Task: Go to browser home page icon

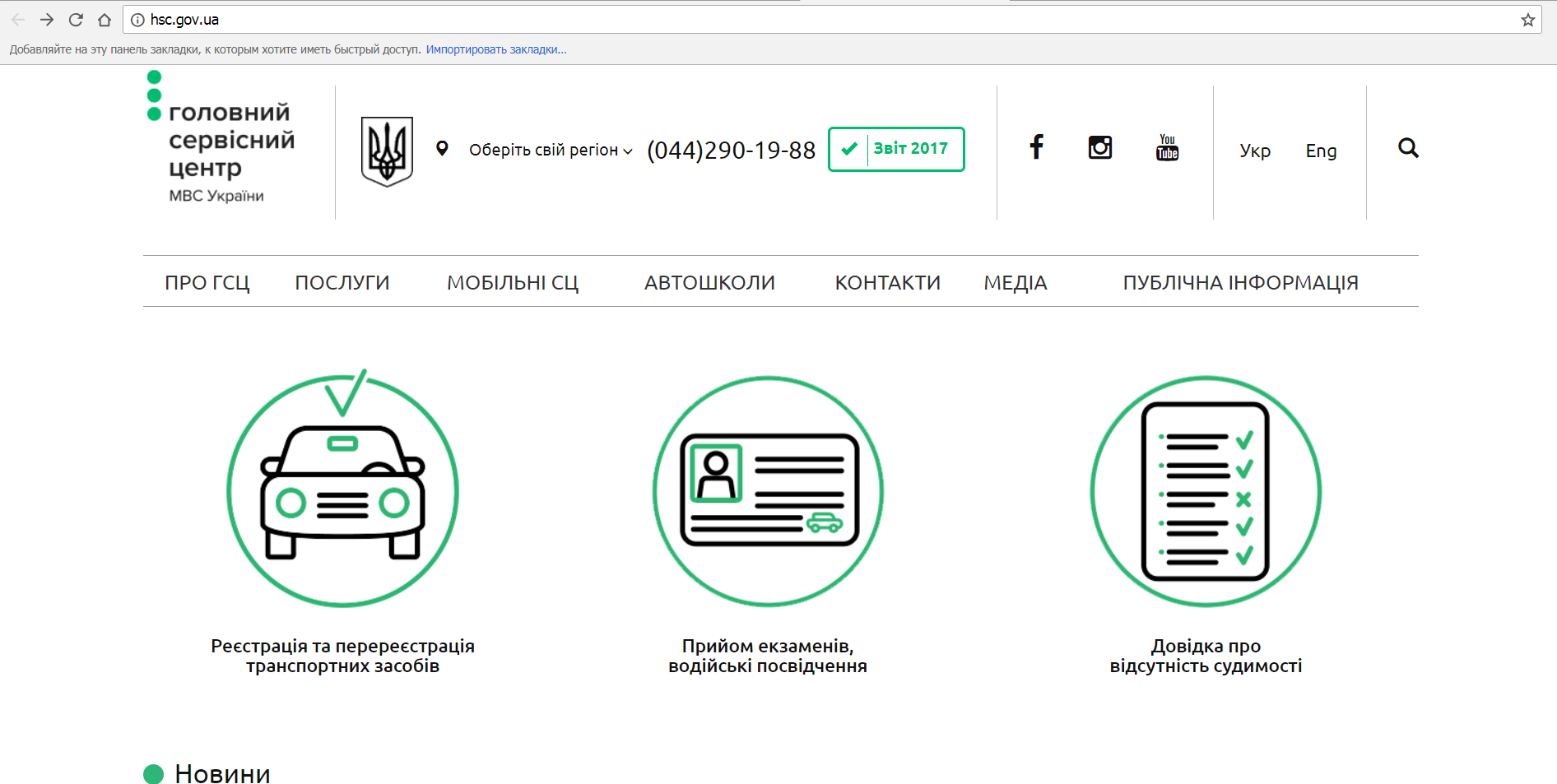Action: point(105,20)
